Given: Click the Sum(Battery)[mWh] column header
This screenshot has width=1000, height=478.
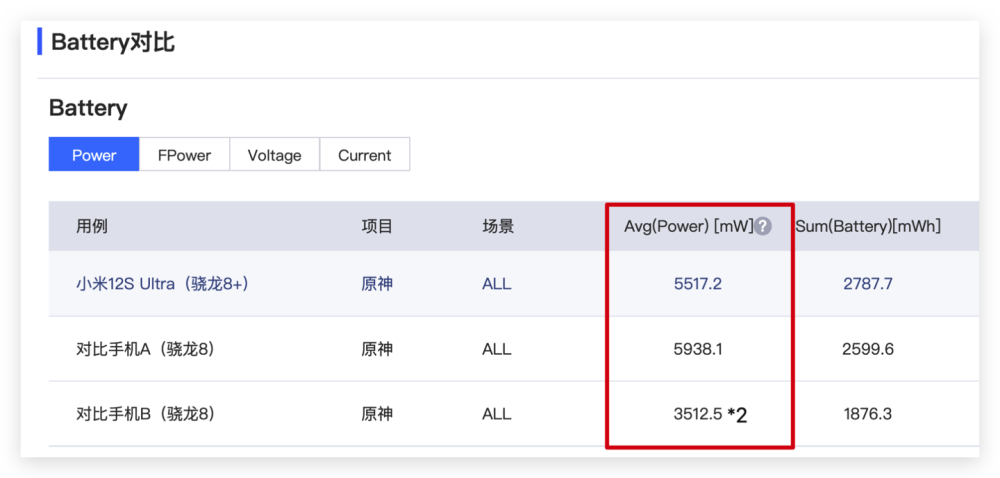Looking at the screenshot, I should (x=867, y=227).
